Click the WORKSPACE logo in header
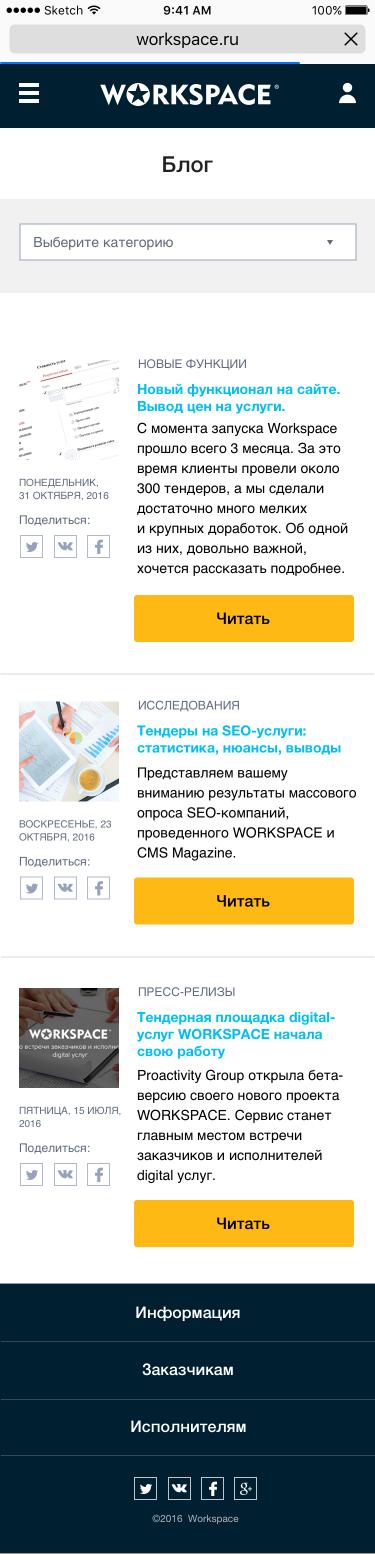Viewport: 375px width, 1554px height. coord(189,94)
